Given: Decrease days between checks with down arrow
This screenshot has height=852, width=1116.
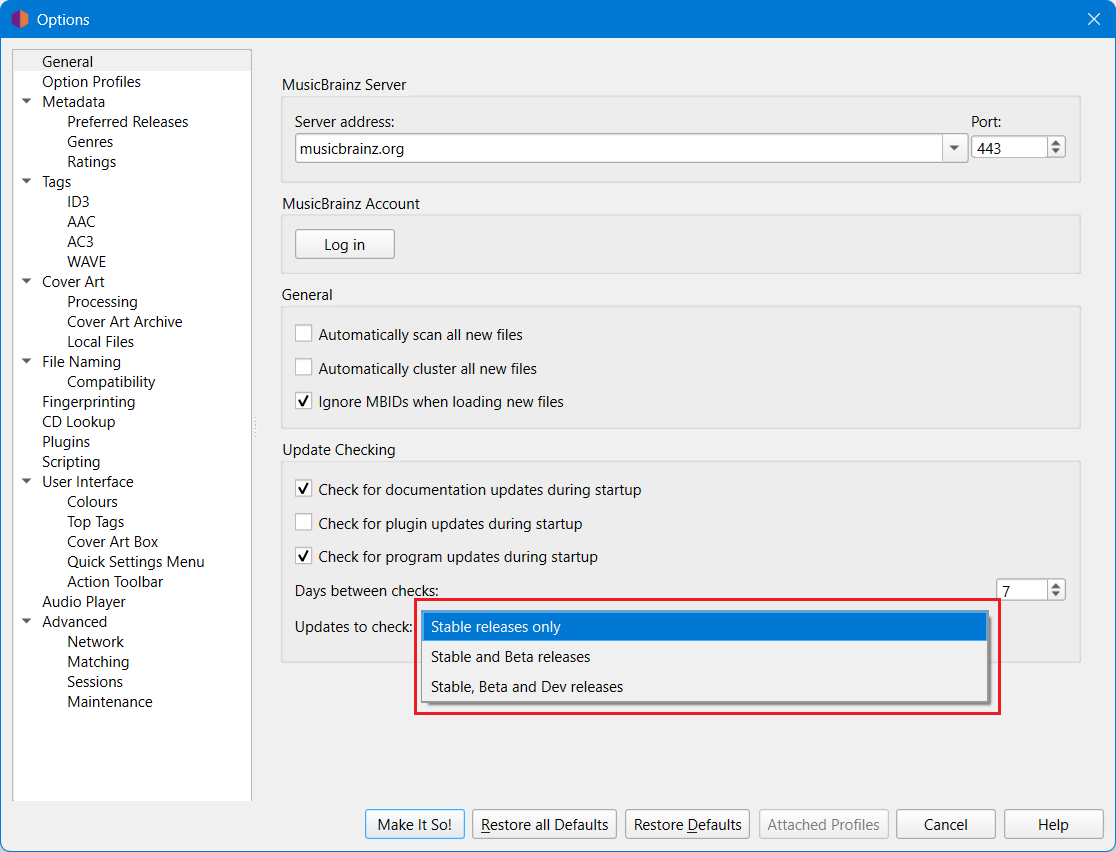Looking at the screenshot, I should pyautogui.click(x=1056, y=595).
